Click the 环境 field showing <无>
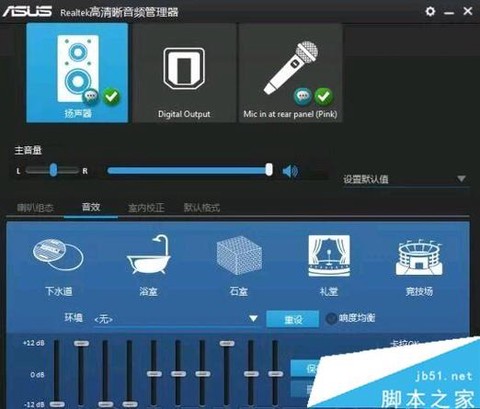 click(x=176, y=319)
